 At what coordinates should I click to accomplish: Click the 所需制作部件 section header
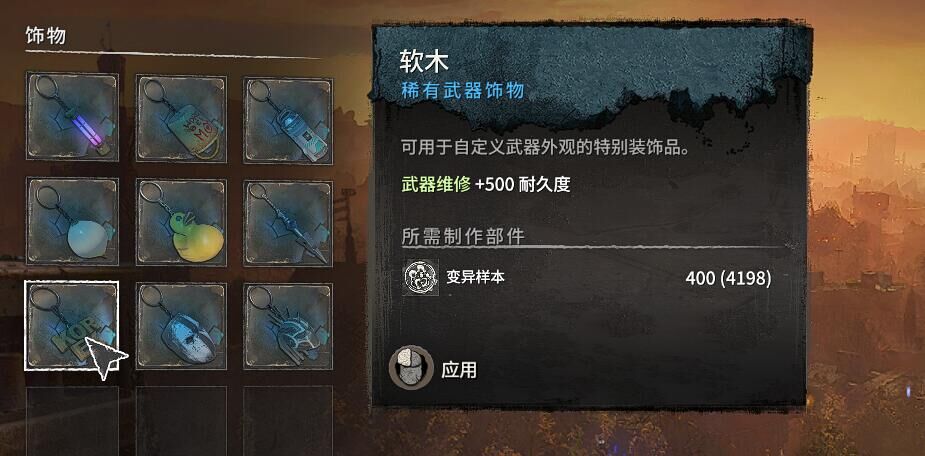(x=463, y=236)
